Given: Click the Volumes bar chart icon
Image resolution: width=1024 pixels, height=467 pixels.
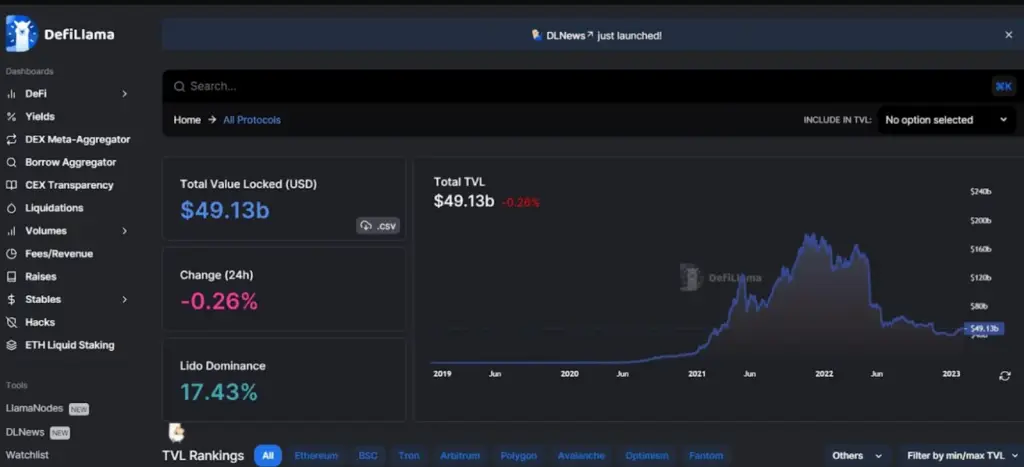Looking at the screenshot, I should pyautogui.click(x=11, y=231).
